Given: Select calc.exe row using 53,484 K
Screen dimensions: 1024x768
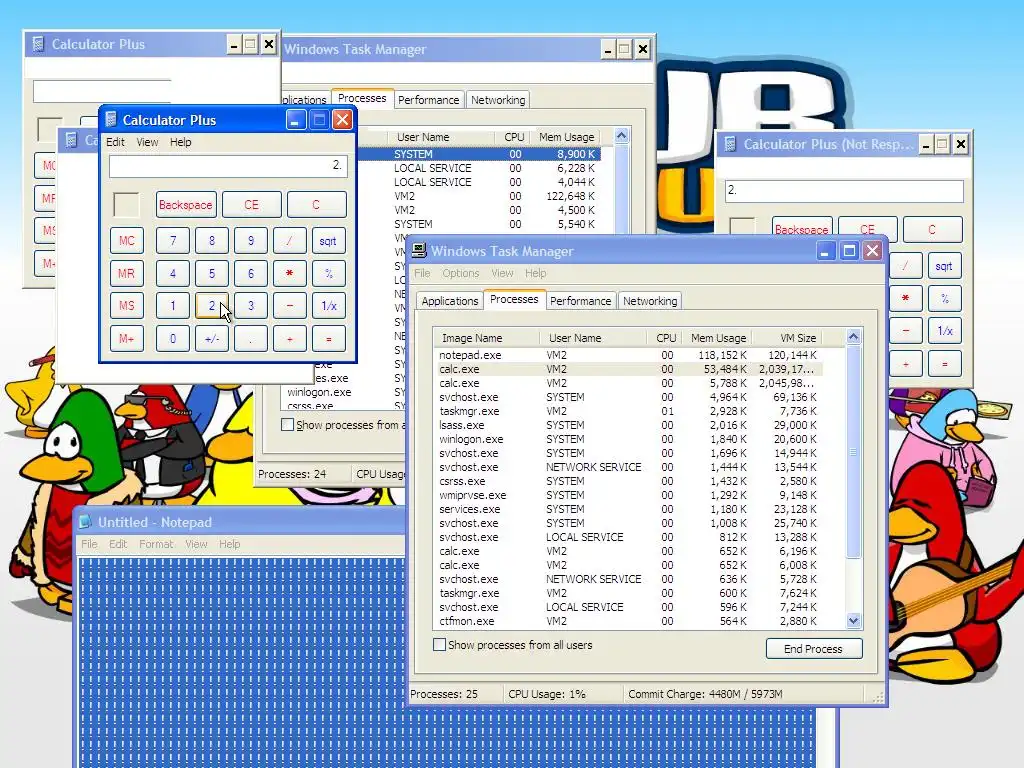Looking at the screenshot, I should click(x=628, y=369).
